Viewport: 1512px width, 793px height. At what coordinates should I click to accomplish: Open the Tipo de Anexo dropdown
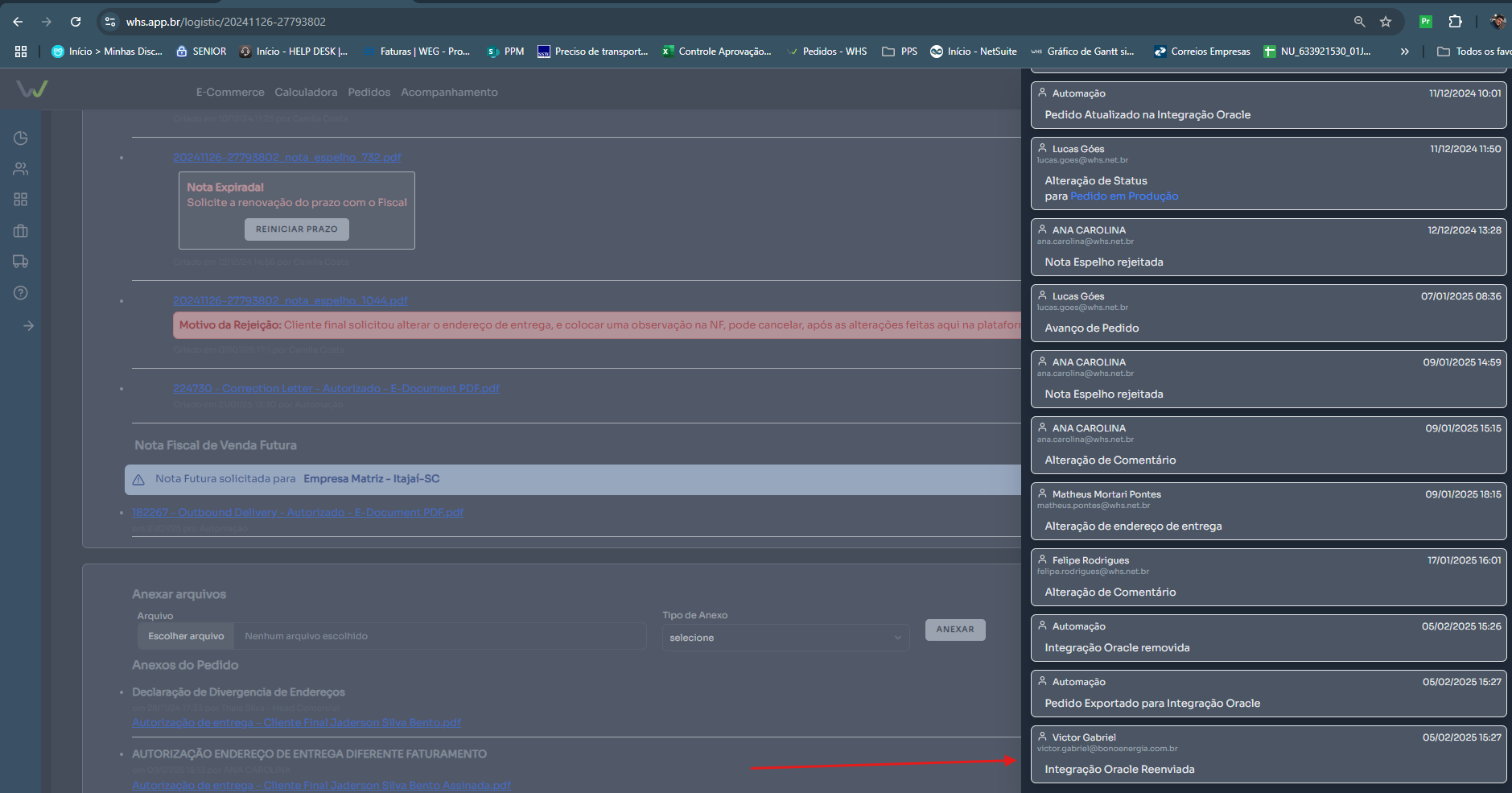point(785,638)
